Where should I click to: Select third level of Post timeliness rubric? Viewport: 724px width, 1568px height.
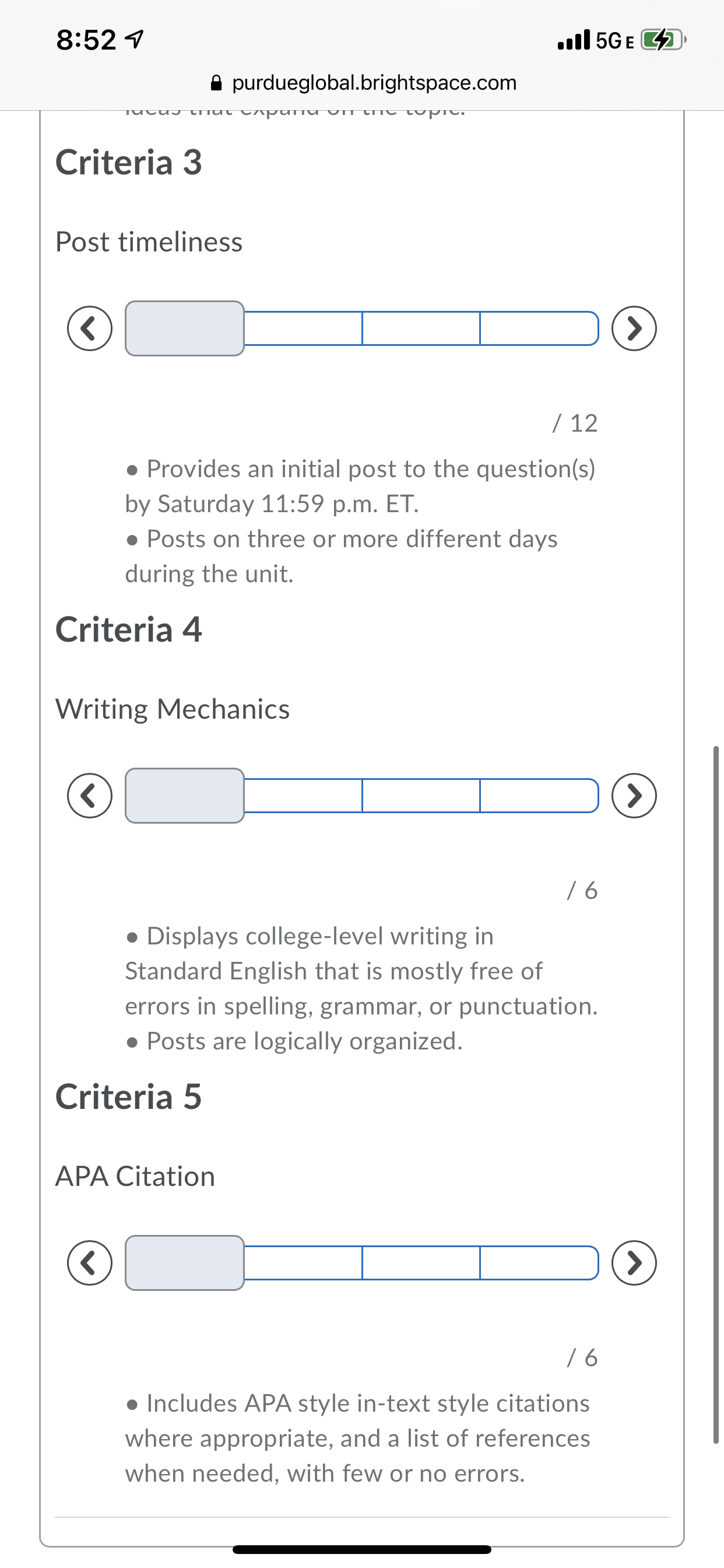(421, 328)
